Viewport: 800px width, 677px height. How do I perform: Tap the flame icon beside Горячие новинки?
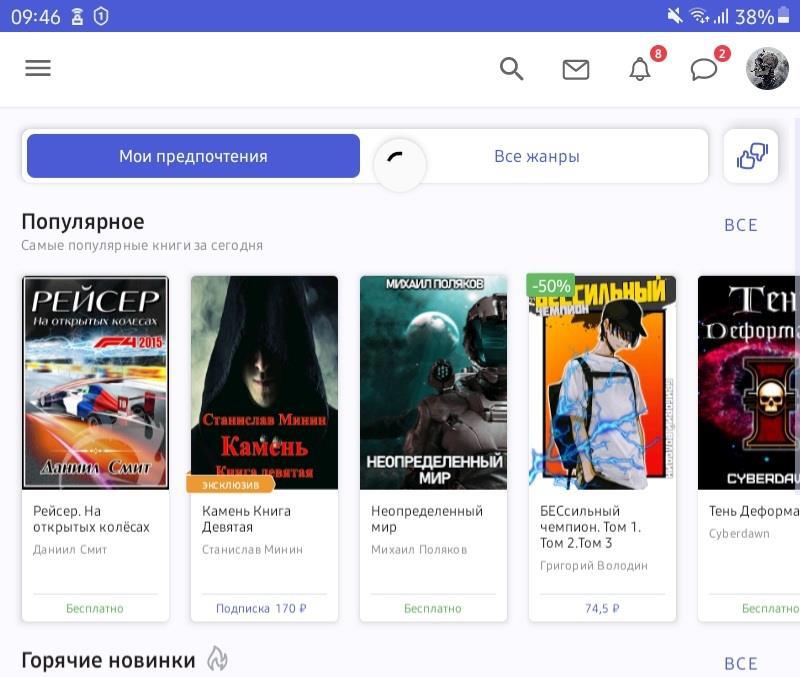[217, 659]
